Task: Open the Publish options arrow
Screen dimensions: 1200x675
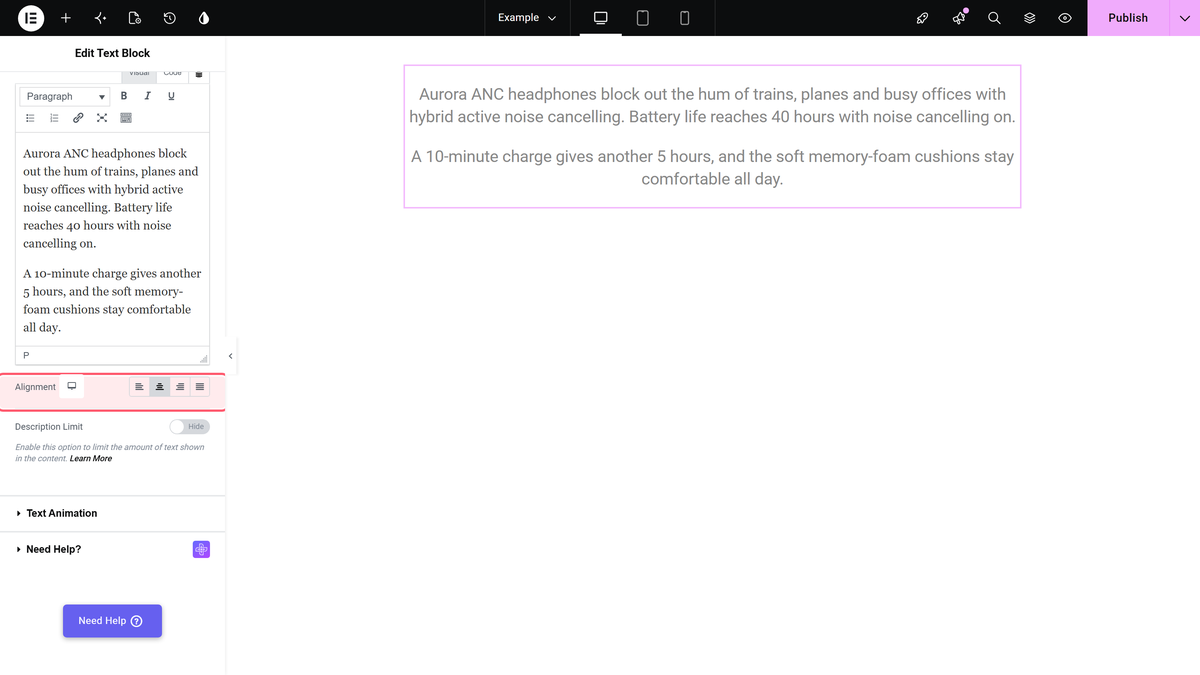Action: tap(1185, 18)
